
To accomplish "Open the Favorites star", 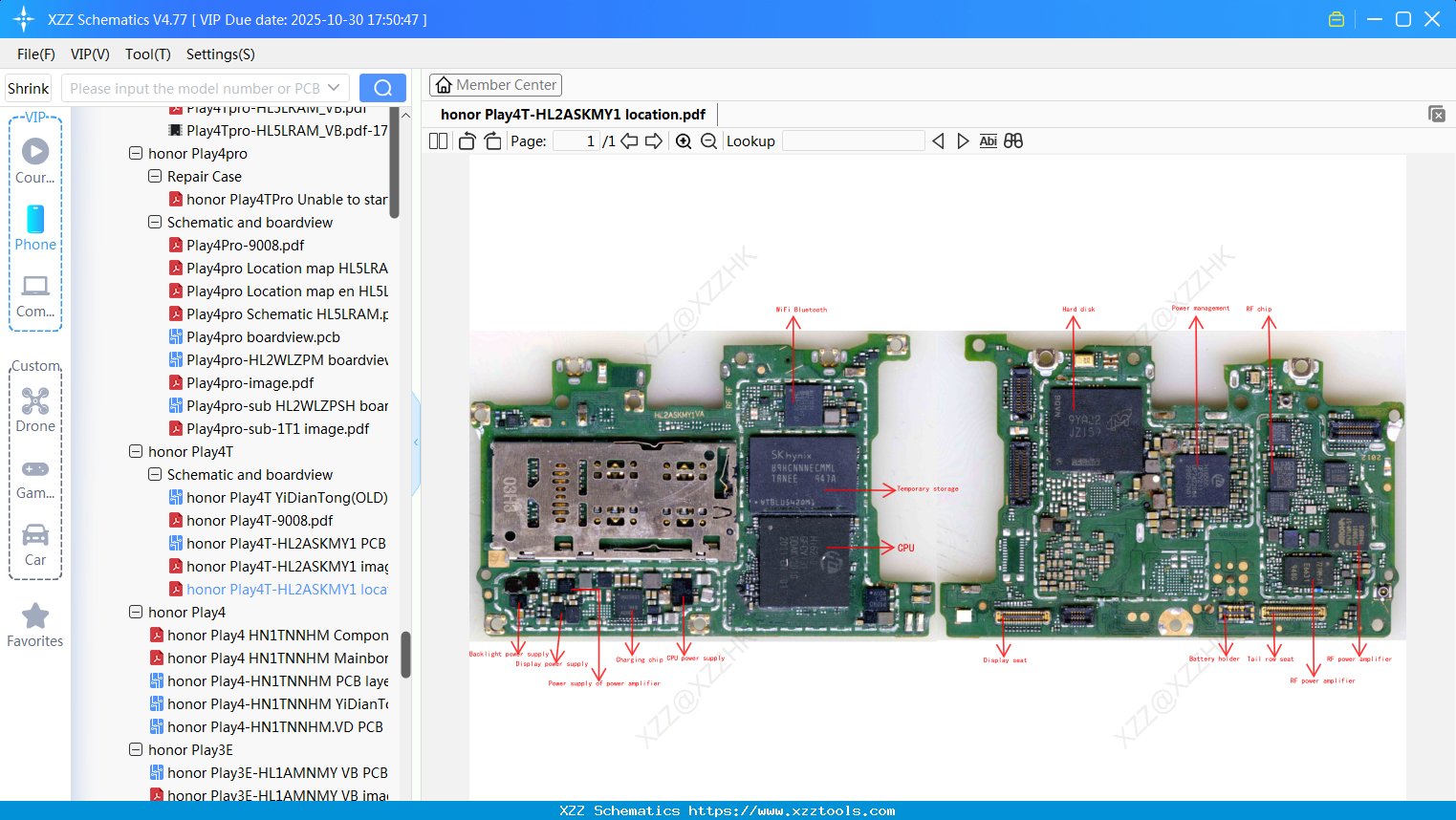I will tap(35, 625).
